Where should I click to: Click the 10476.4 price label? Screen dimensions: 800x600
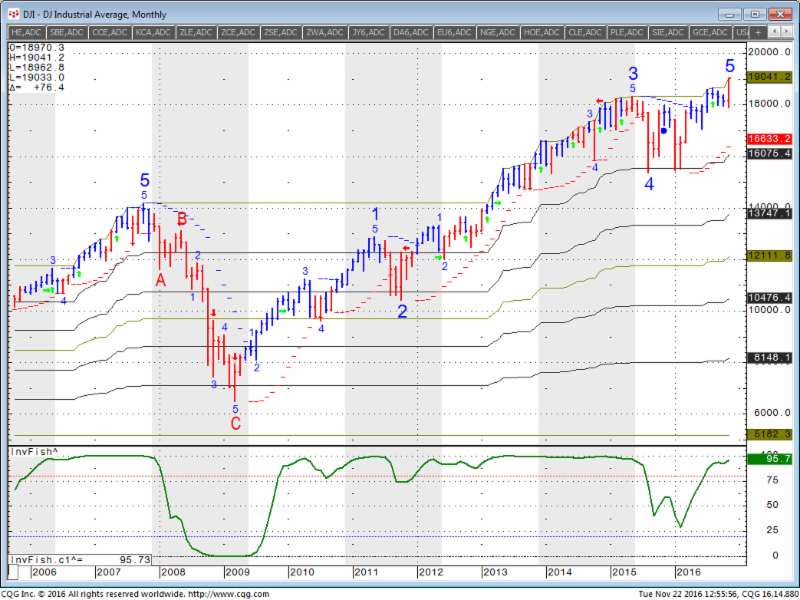[x=769, y=297]
